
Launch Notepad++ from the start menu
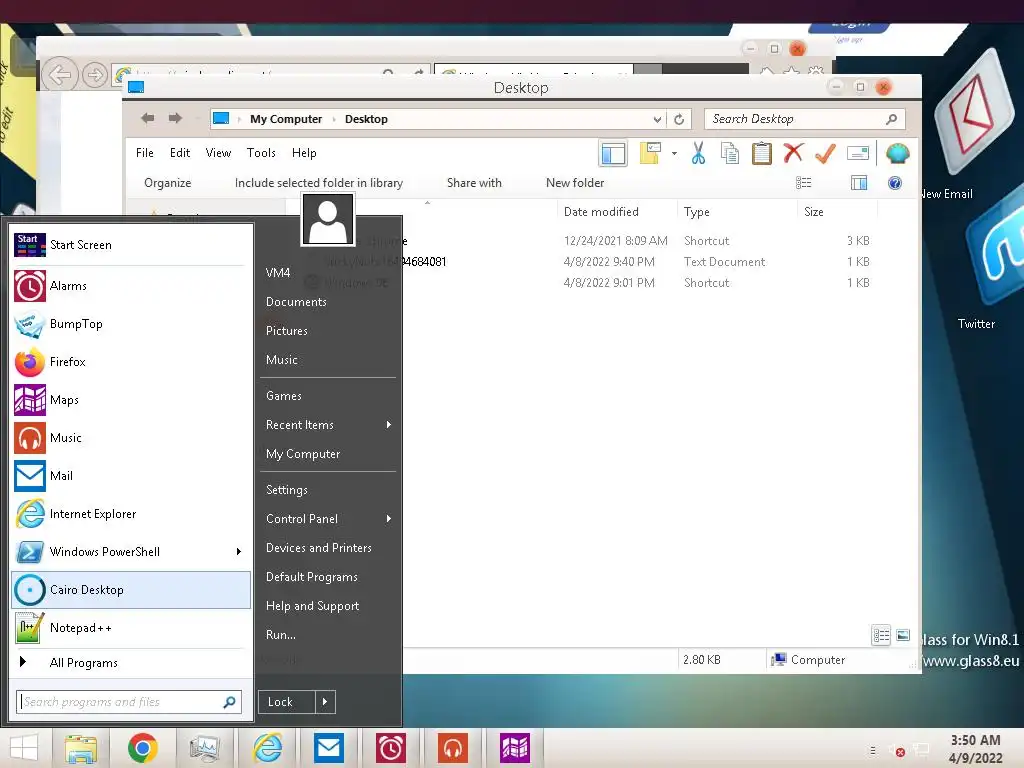pos(131,628)
